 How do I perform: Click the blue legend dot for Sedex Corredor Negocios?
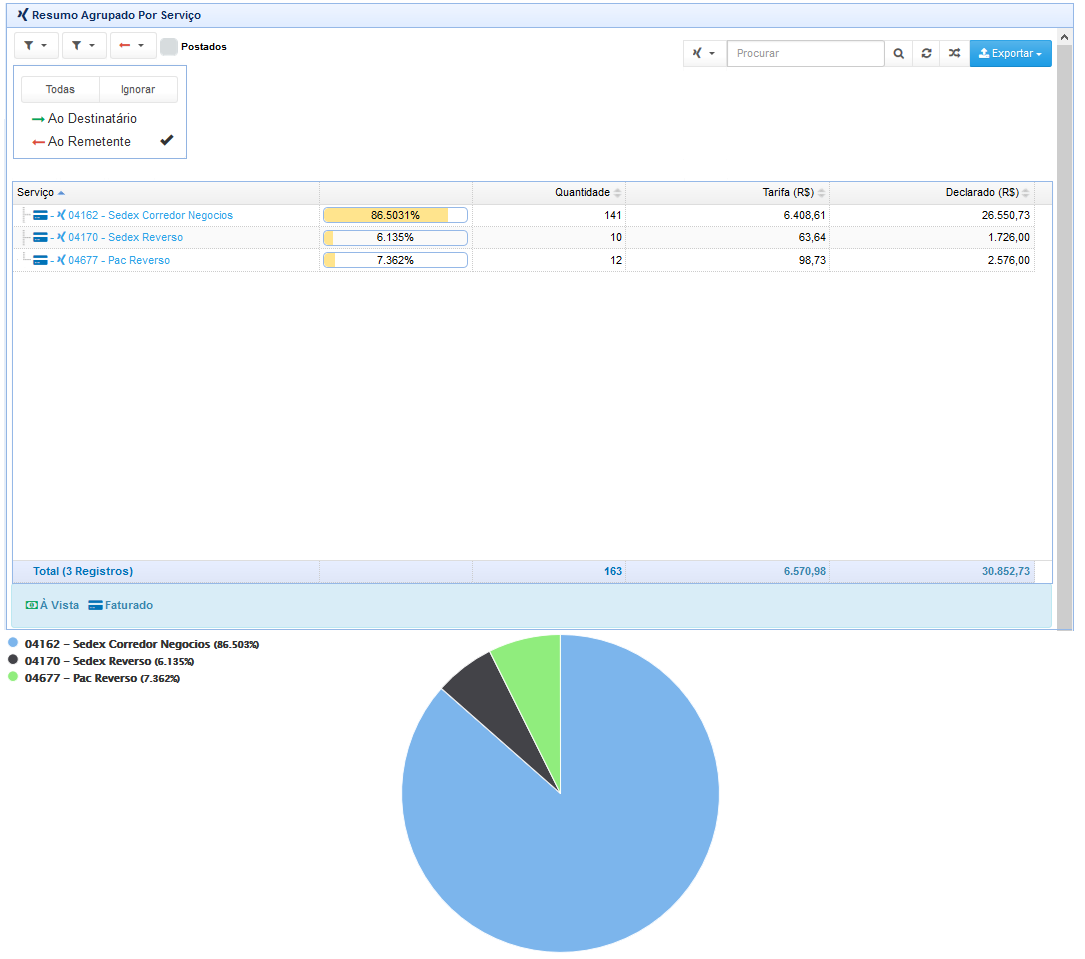(13, 643)
